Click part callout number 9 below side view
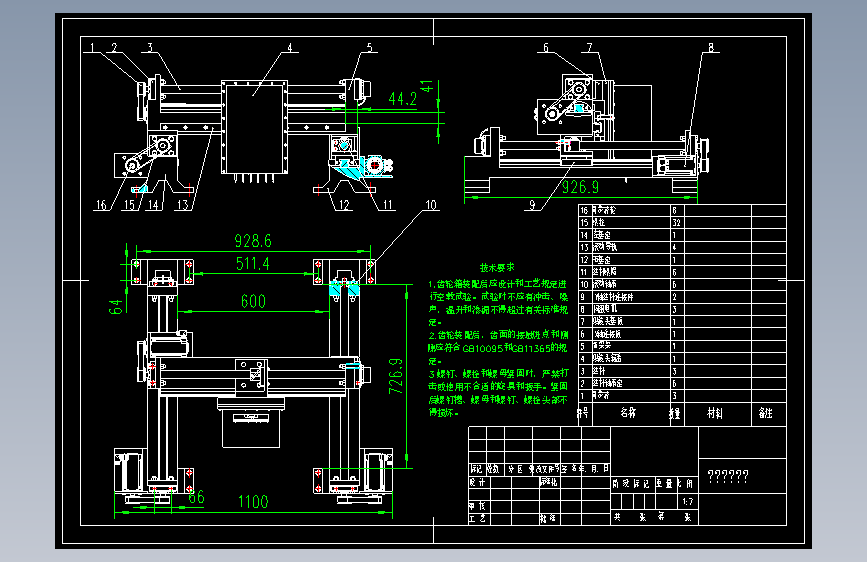867x562 pixels. point(532,205)
